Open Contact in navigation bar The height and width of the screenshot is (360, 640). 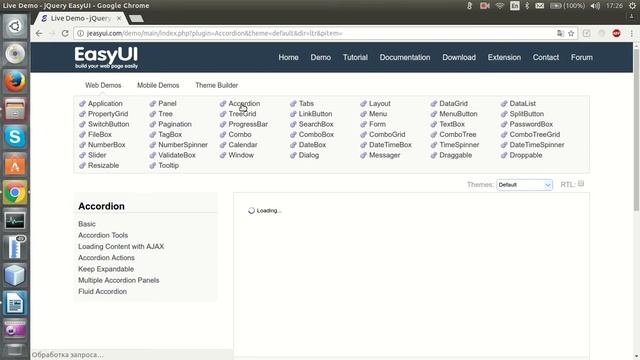546,58
